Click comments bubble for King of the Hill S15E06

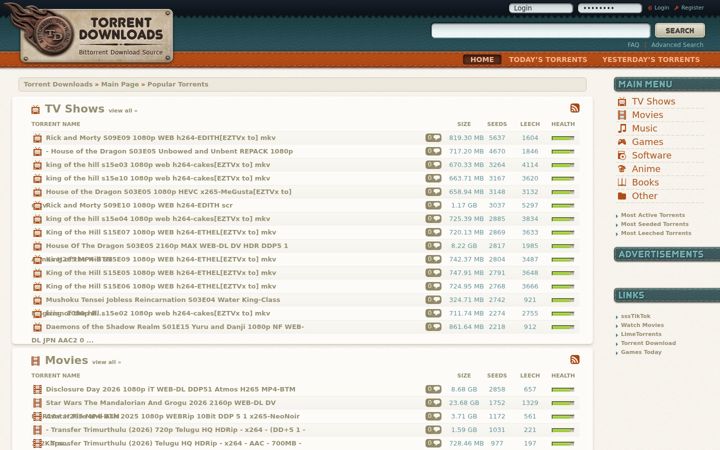tap(433, 286)
